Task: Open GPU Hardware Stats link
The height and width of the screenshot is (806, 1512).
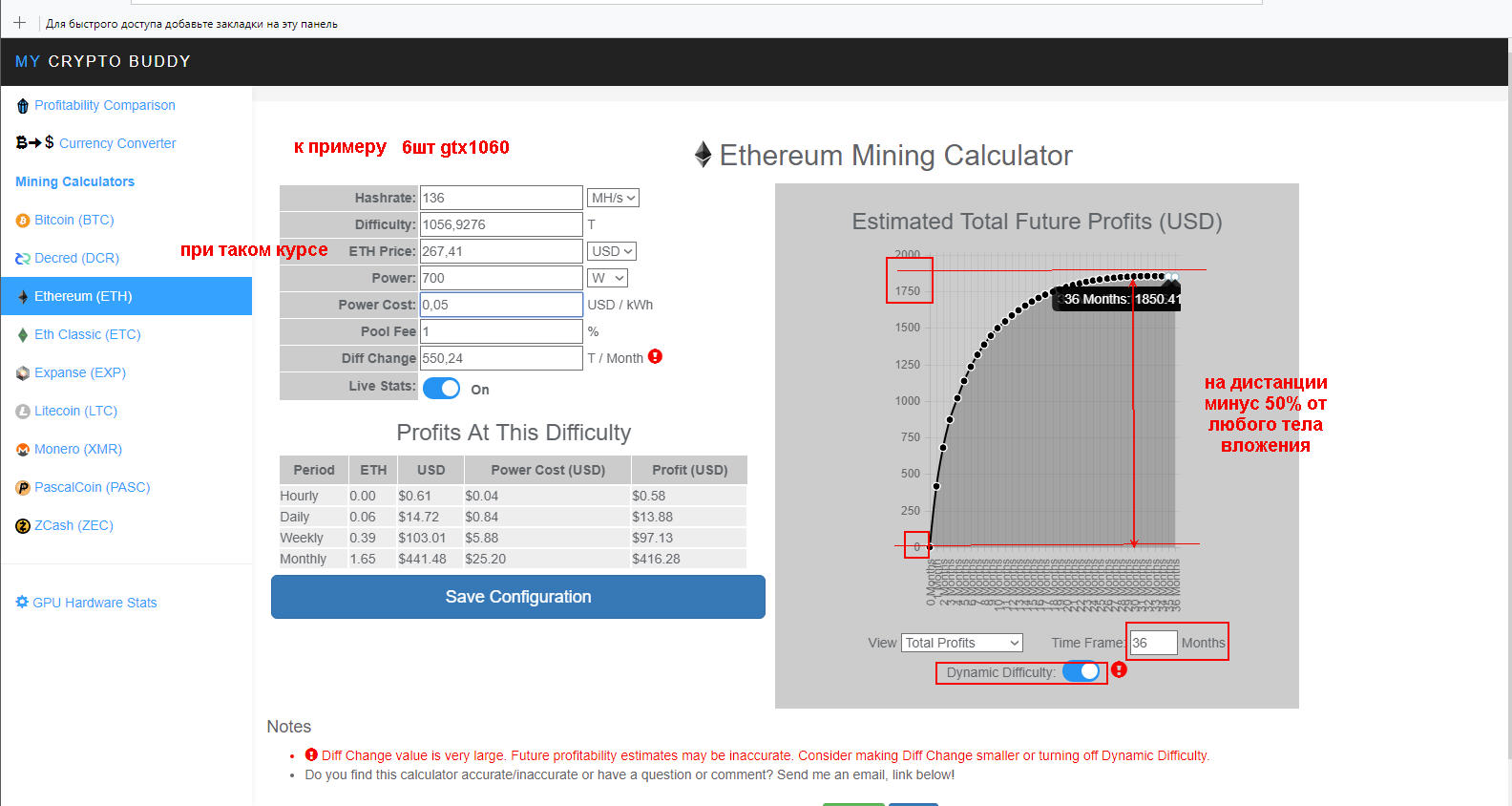Action: [x=94, y=603]
